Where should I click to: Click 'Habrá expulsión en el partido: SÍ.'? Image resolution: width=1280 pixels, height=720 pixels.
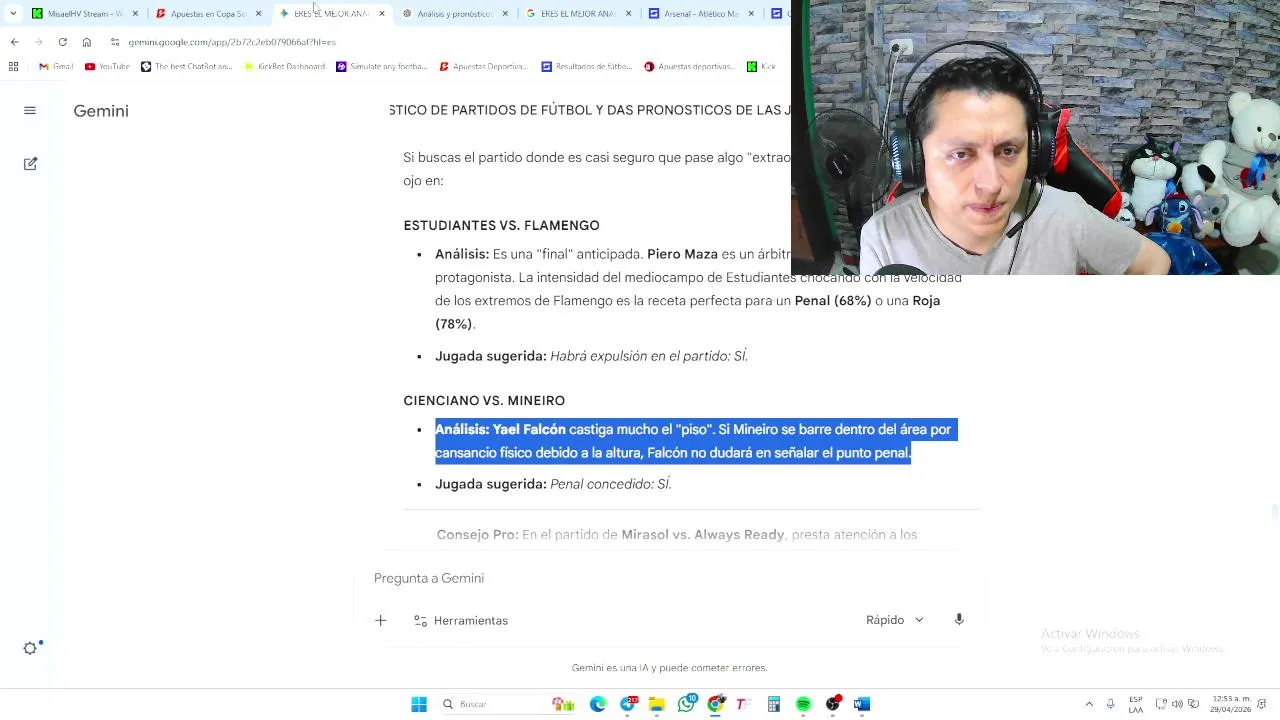(649, 356)
